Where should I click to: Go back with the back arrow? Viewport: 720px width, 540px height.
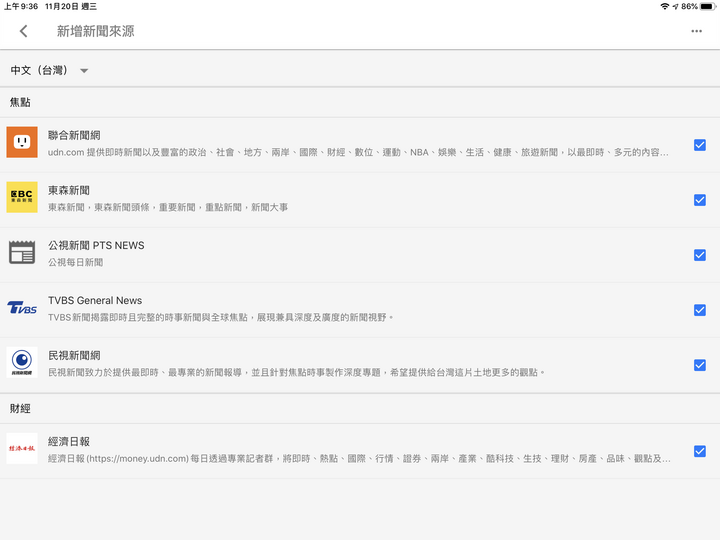24,31
